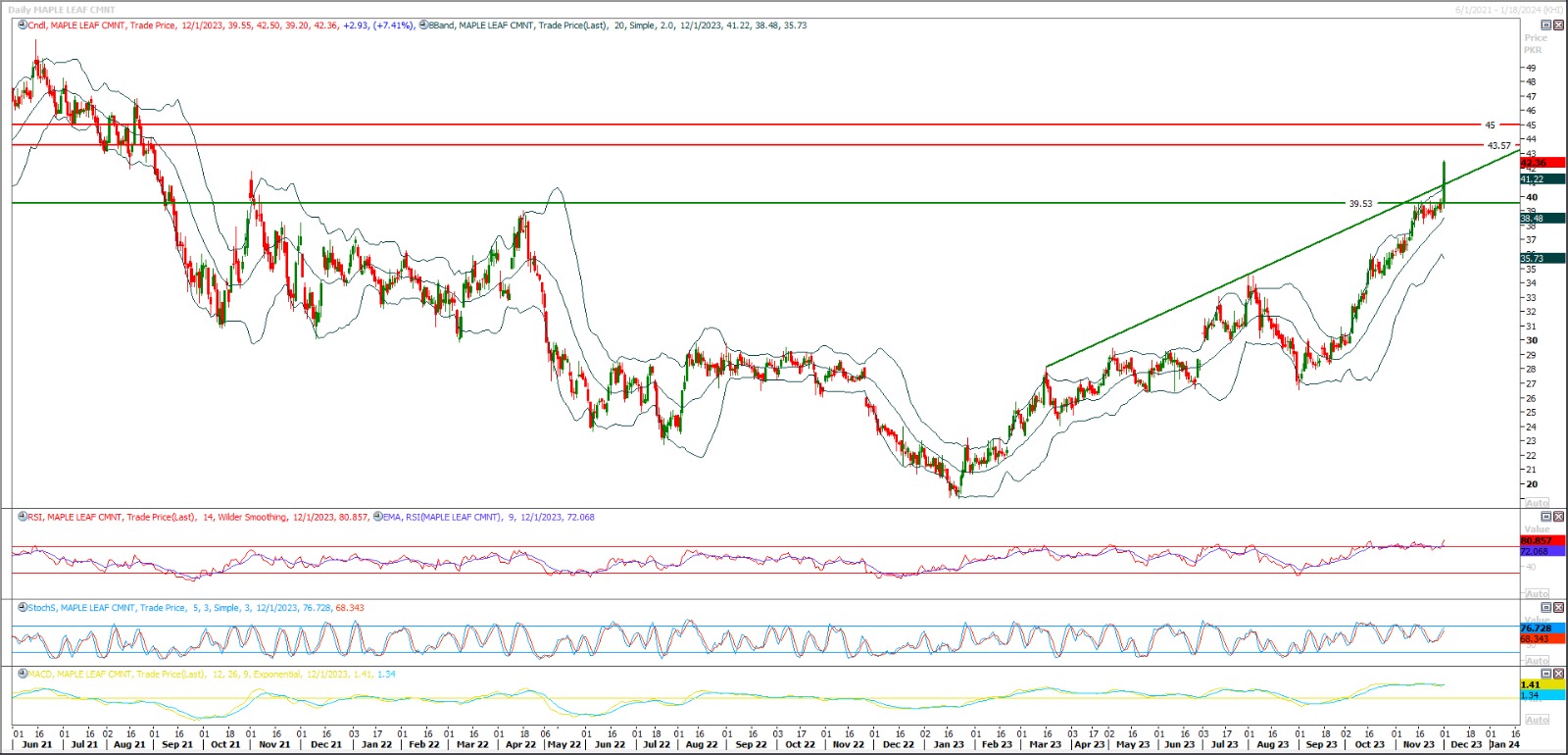Toggle Auto scale on price axis
Viewport: 1568px width, 755px height.
click(1537, 502)
